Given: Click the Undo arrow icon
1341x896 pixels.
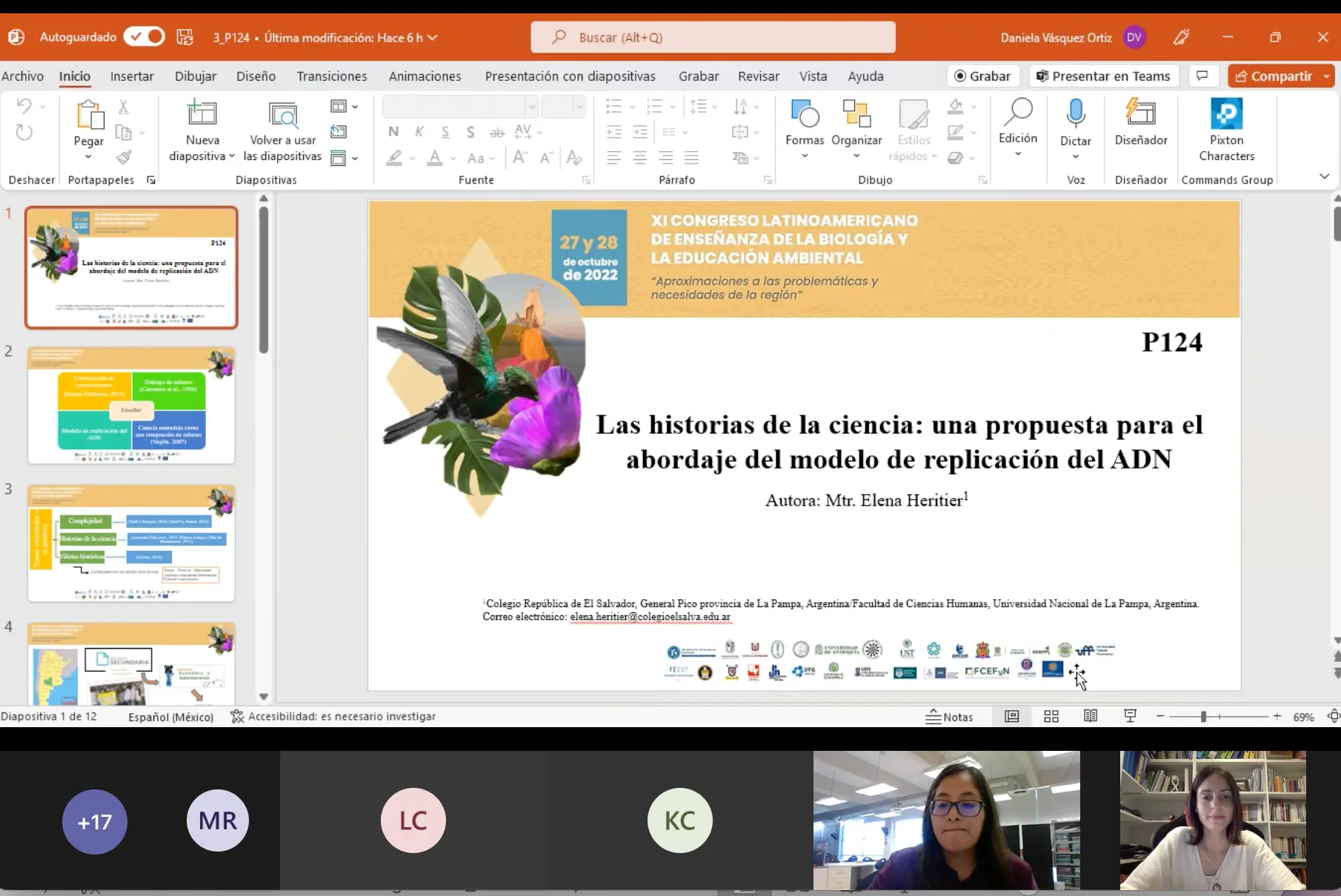Looking at the screenshot, I should pos(24,107).
